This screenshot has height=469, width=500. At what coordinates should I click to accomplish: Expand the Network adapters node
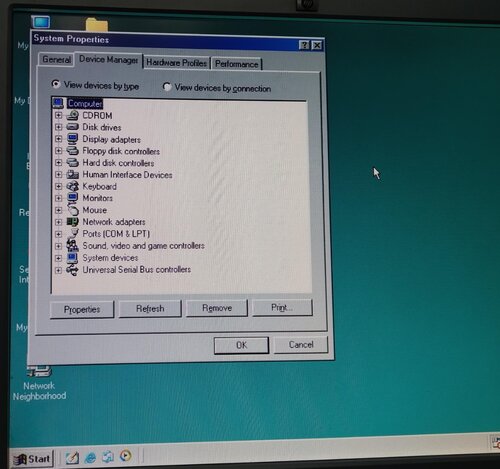click(x=59, y=222)
